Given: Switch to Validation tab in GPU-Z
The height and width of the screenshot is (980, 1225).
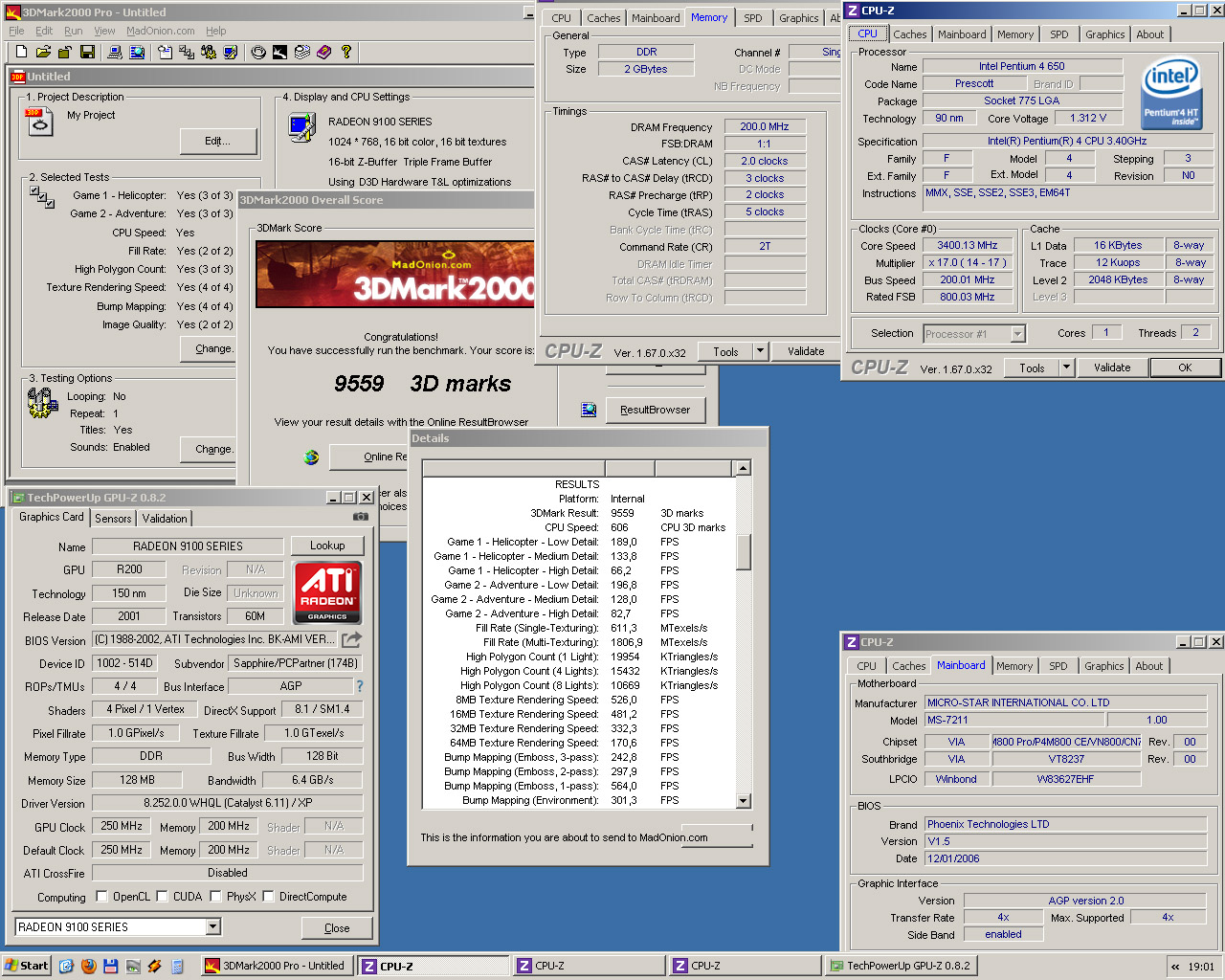Looking at the screenshot, I should pyautogui.click(x=165, y=519).
